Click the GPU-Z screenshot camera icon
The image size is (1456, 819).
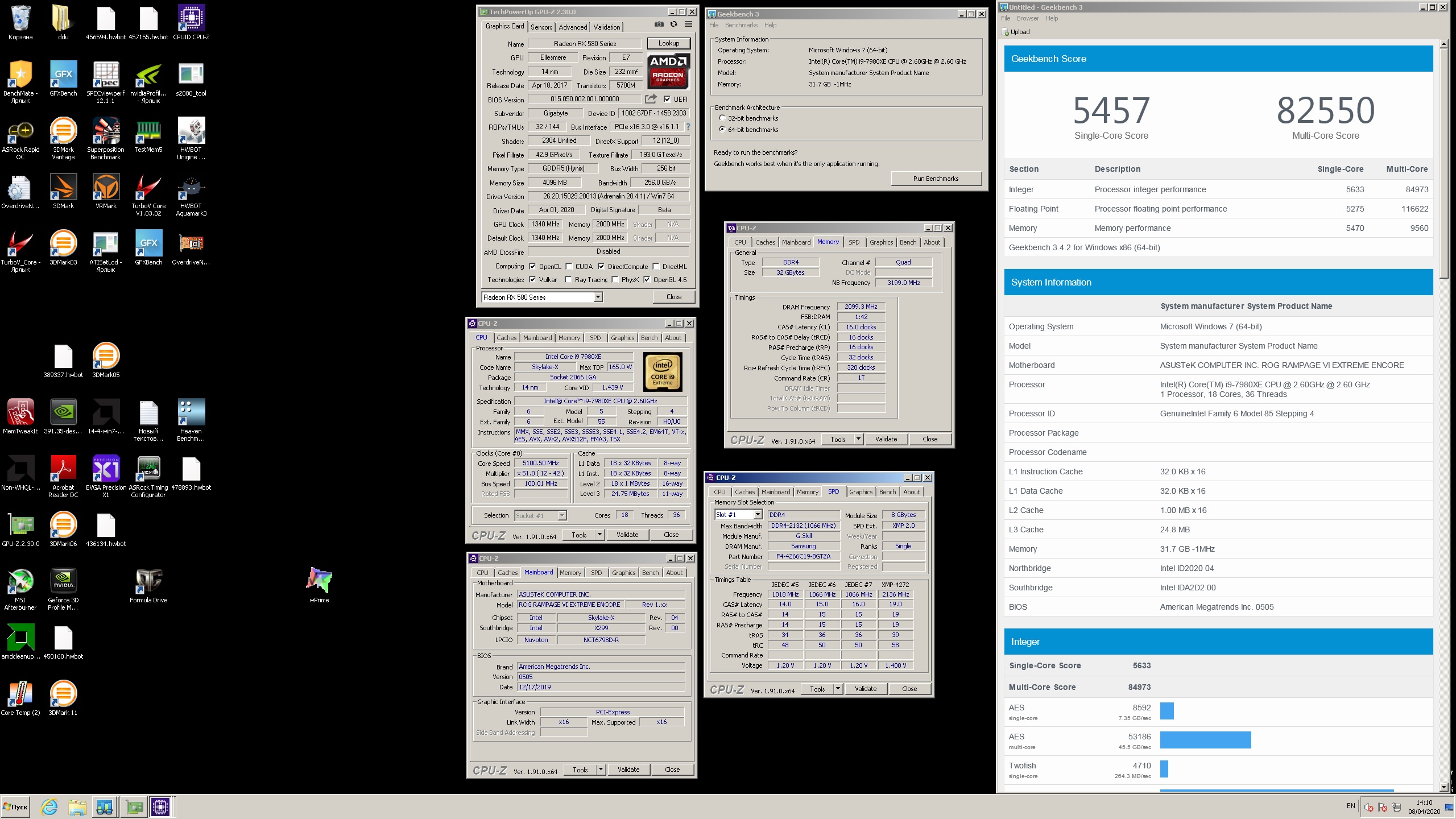(x=659, y=24)
